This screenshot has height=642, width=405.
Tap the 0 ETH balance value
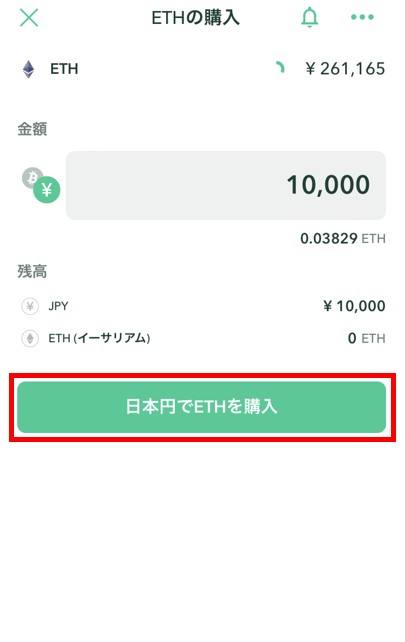(367, 338)
